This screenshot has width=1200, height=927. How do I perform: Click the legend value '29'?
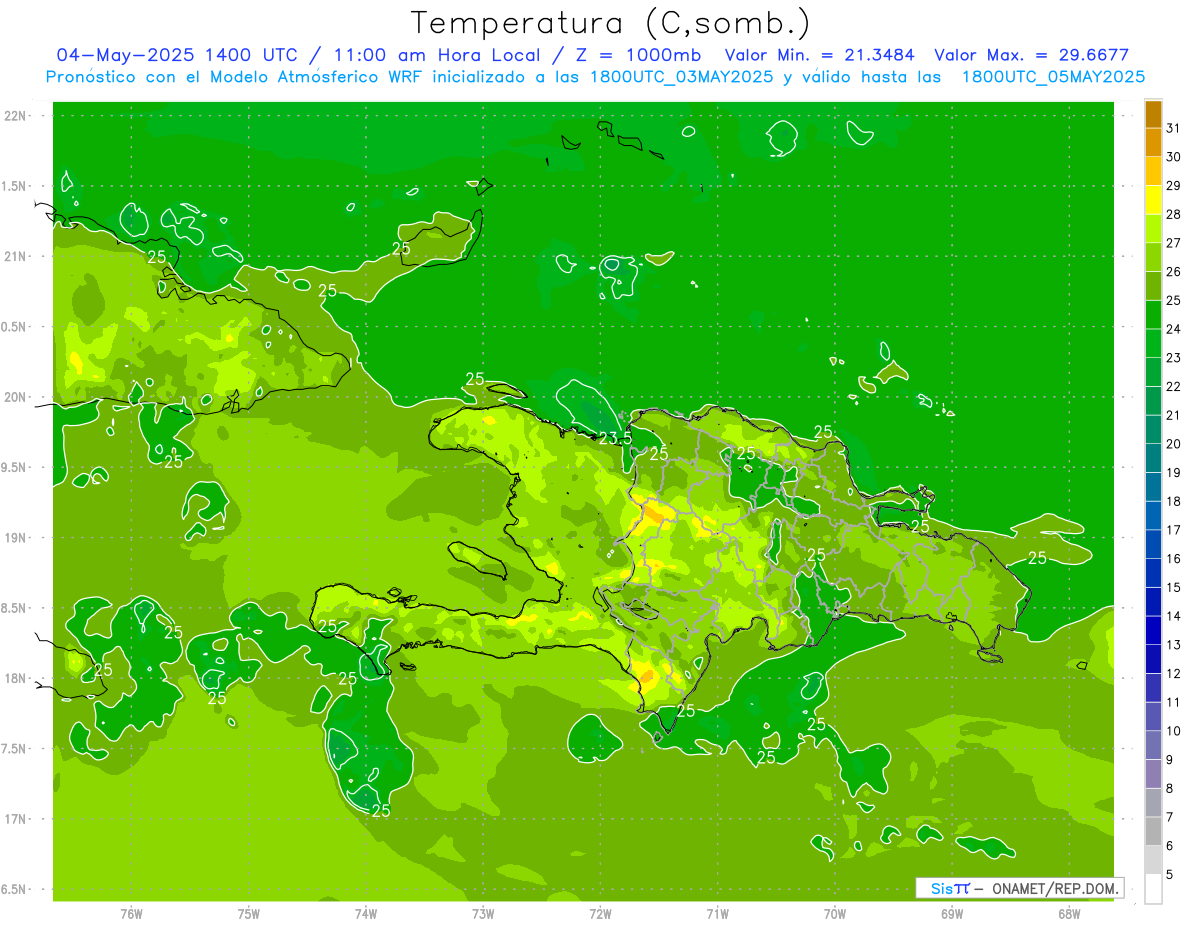(x=1174, y=186)
